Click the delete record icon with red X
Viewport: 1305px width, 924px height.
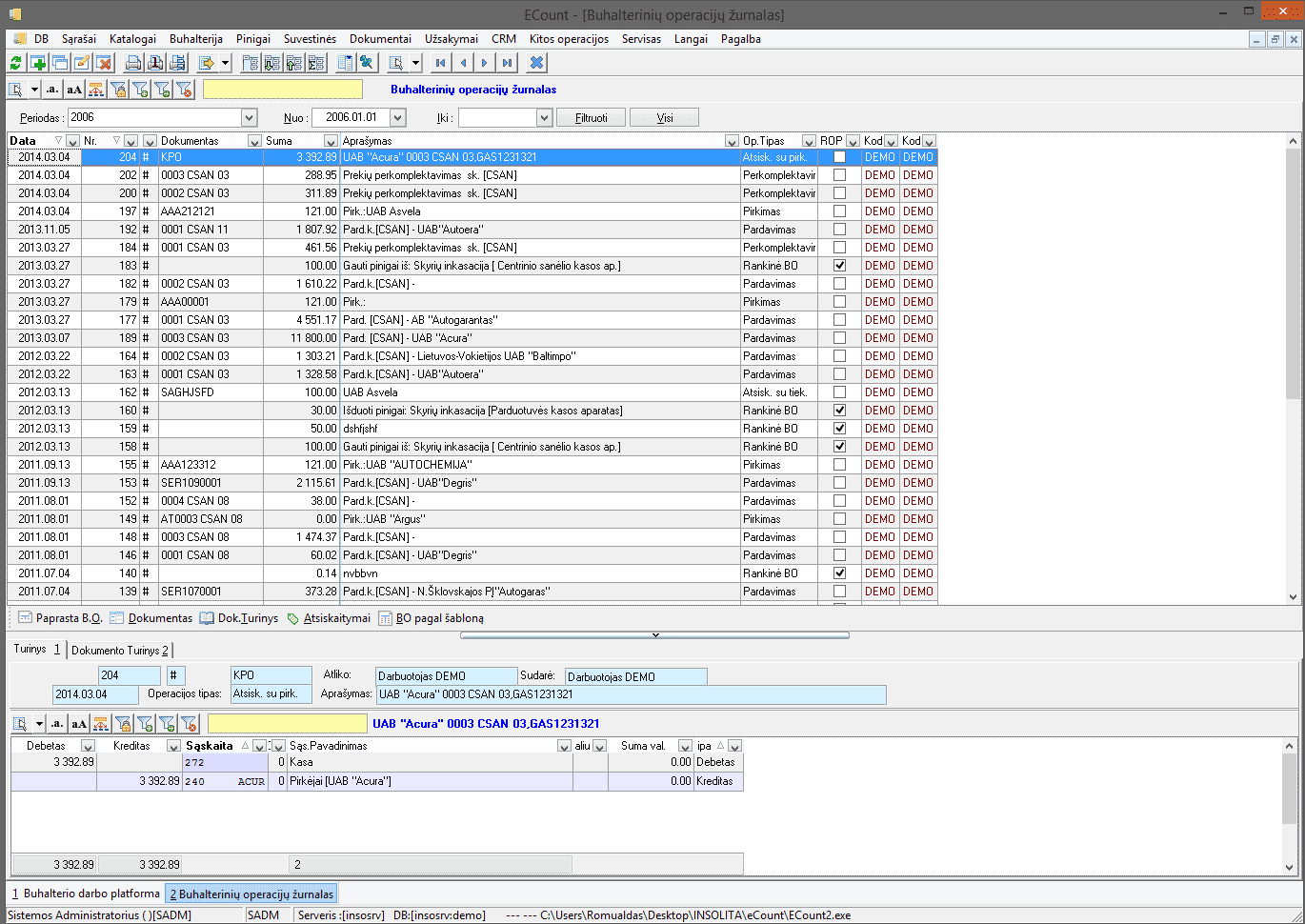click(104, 63)
